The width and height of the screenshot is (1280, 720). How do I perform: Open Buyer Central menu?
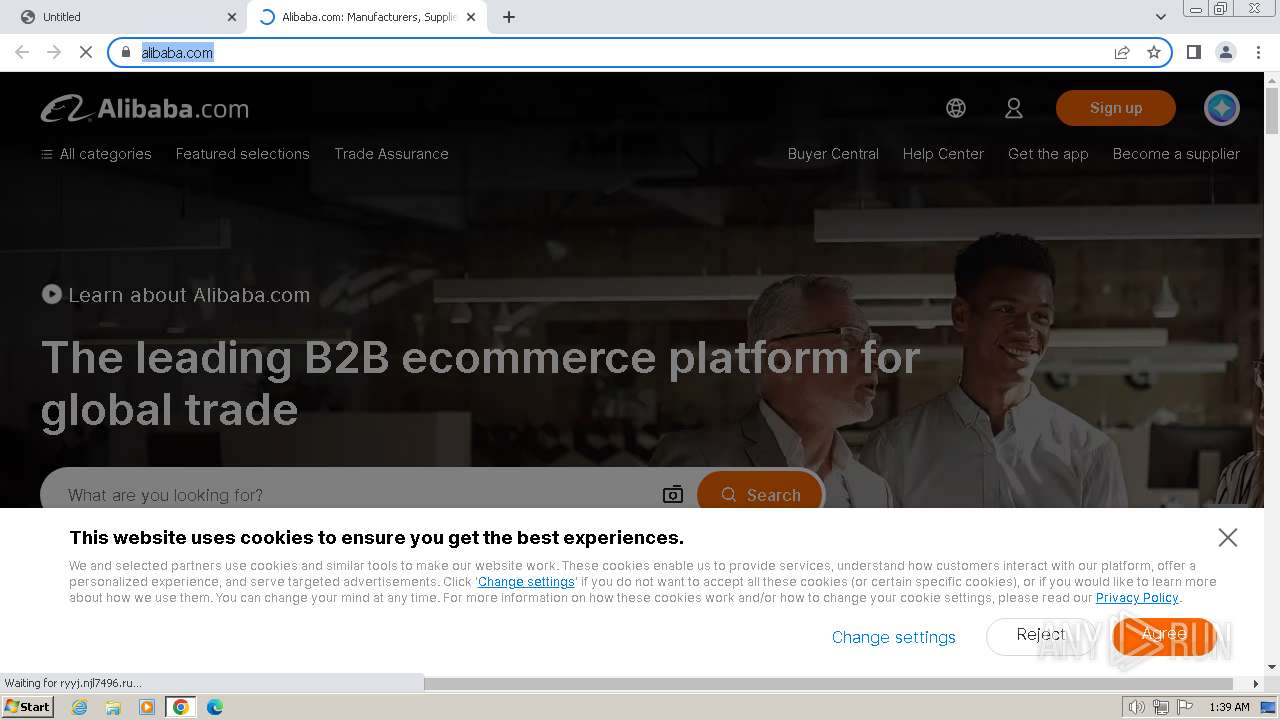pyautogui.click(x=833, y=154)
